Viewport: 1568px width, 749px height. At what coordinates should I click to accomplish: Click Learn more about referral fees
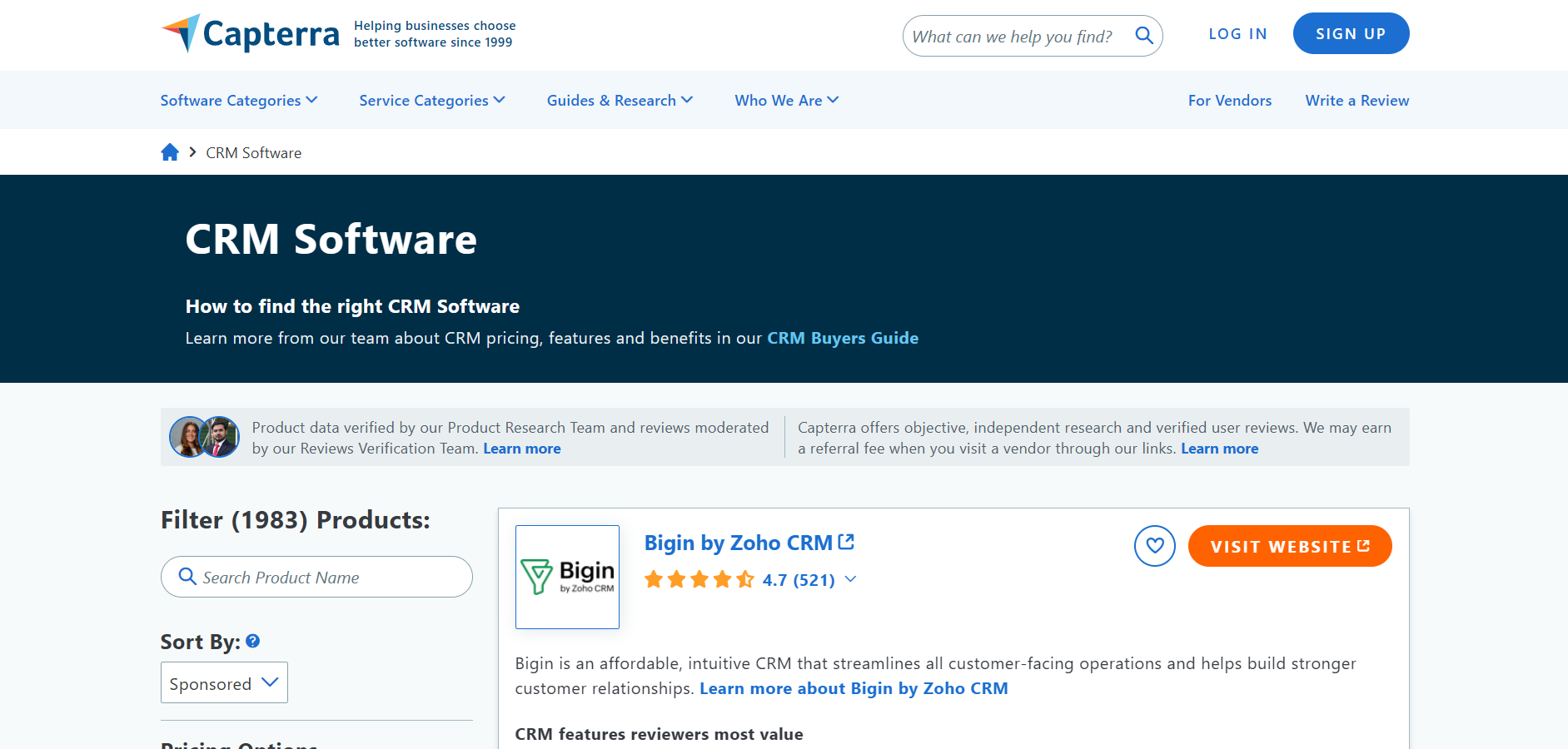coord(1220,449)
